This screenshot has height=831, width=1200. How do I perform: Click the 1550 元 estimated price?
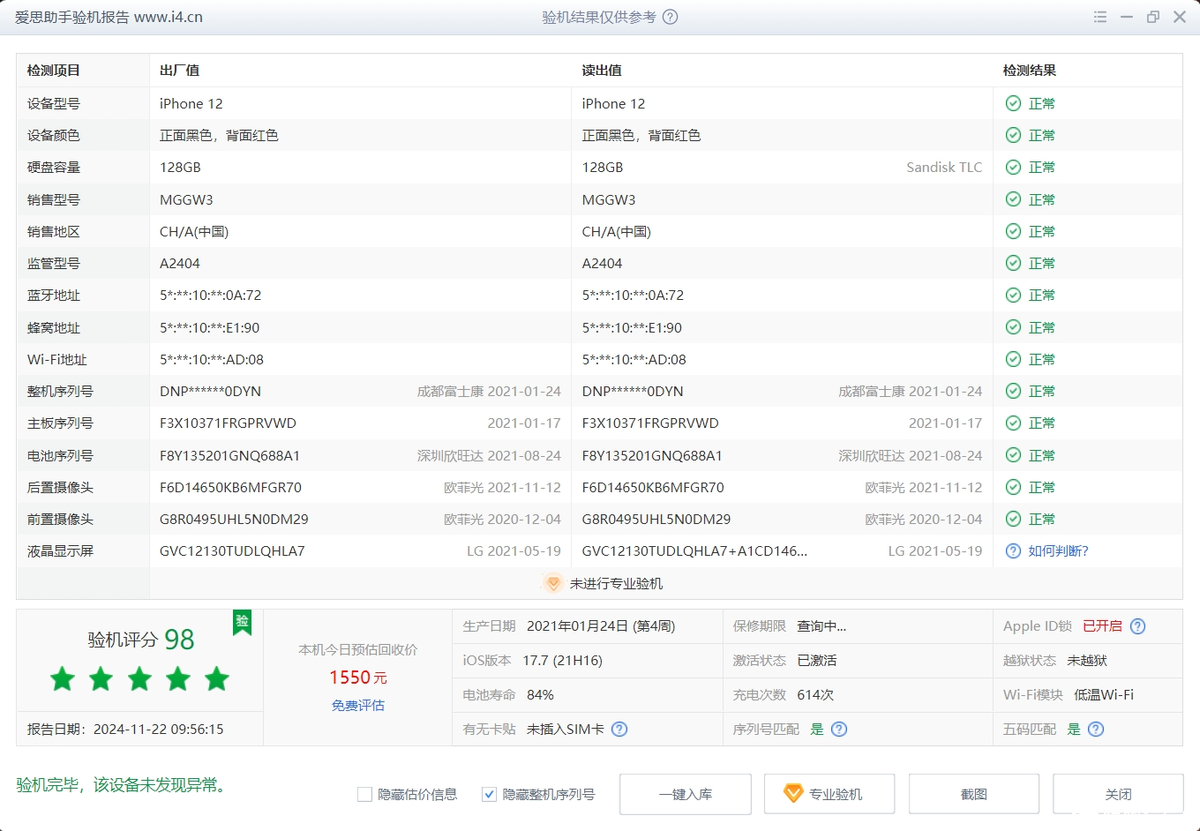[358, 677]
